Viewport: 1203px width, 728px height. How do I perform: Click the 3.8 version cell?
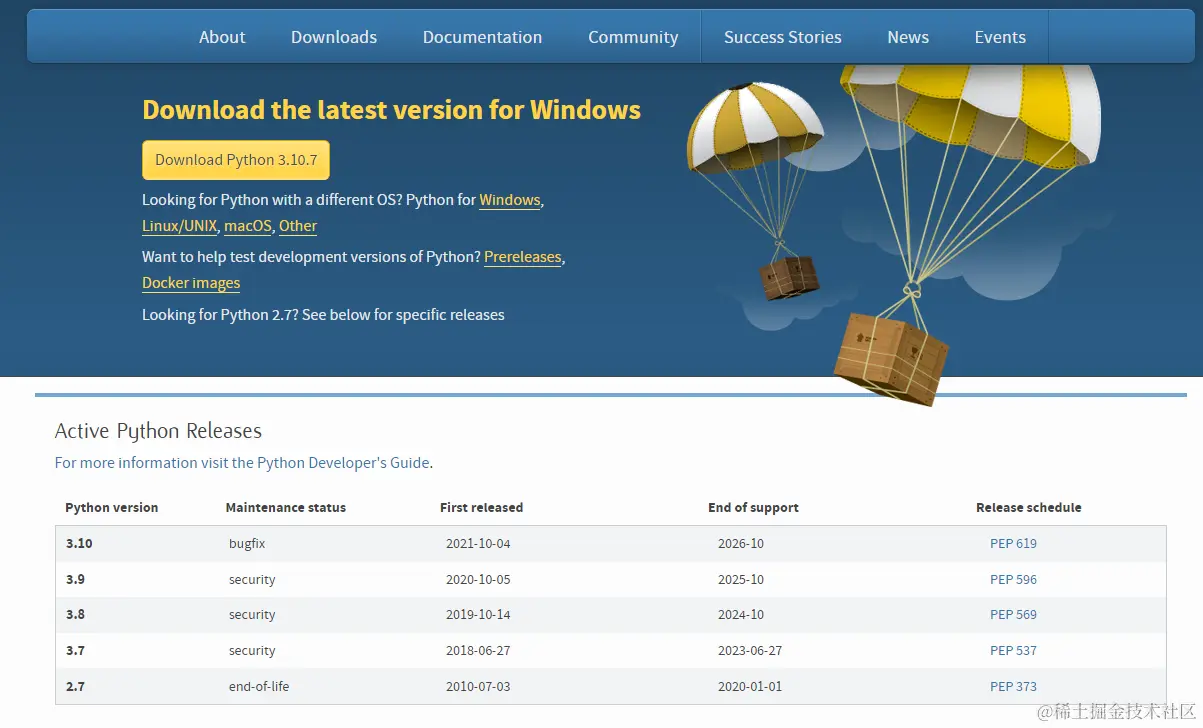(x=75, y=615)
